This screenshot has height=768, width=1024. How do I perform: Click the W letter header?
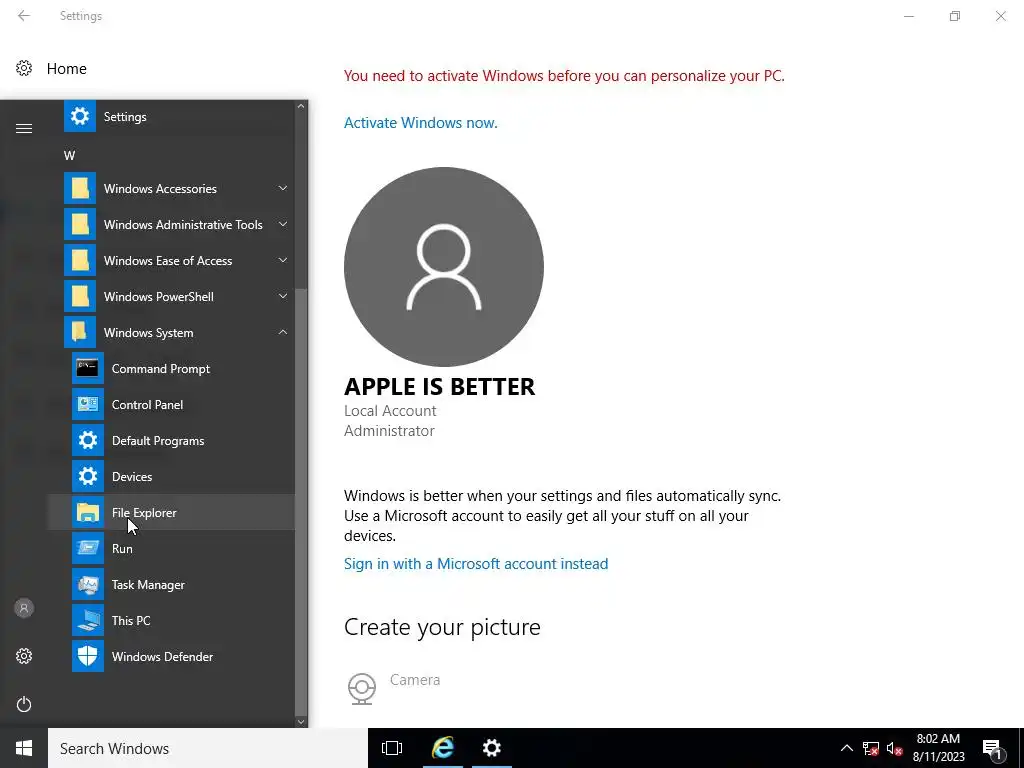[x=69, y=155]
